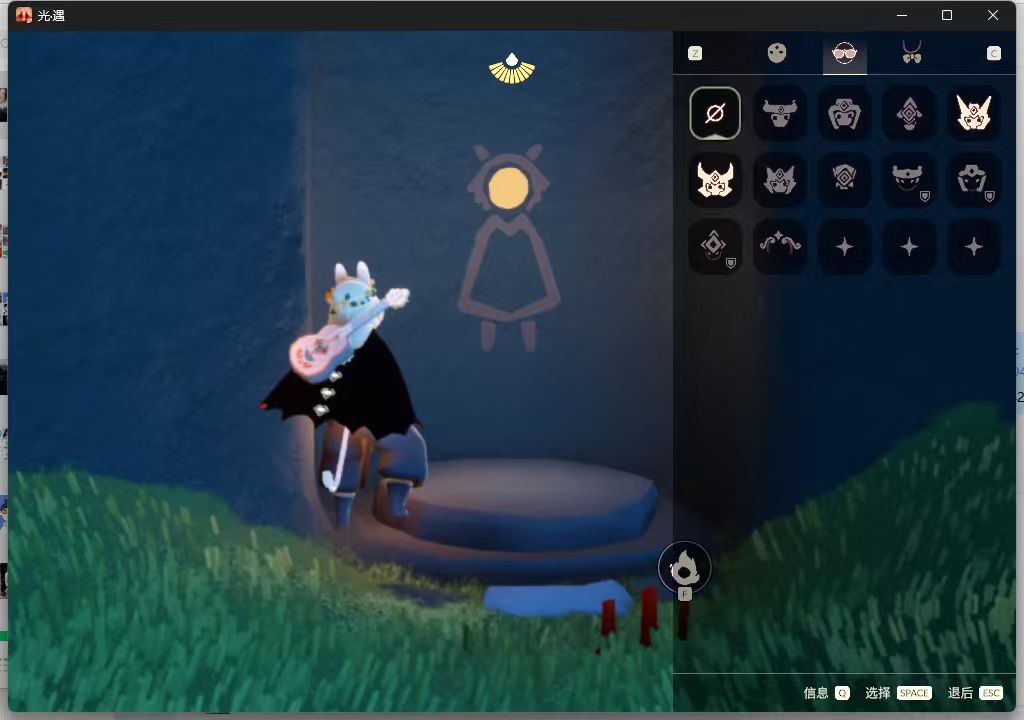Click the spirit mural with glowing head
The width and height of the screenshot is (1024, 720).
pyautogui.click(x=509, y=247)
